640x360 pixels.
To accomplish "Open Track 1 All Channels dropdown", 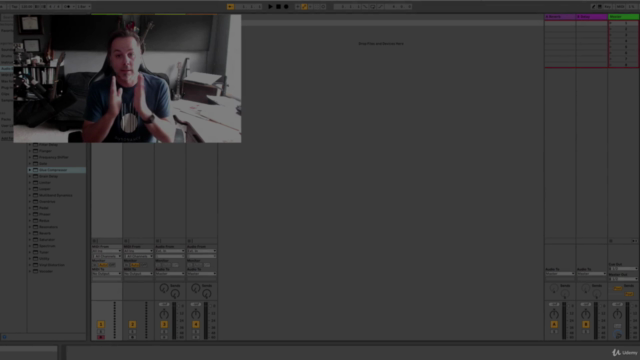I will pos(107,256).
